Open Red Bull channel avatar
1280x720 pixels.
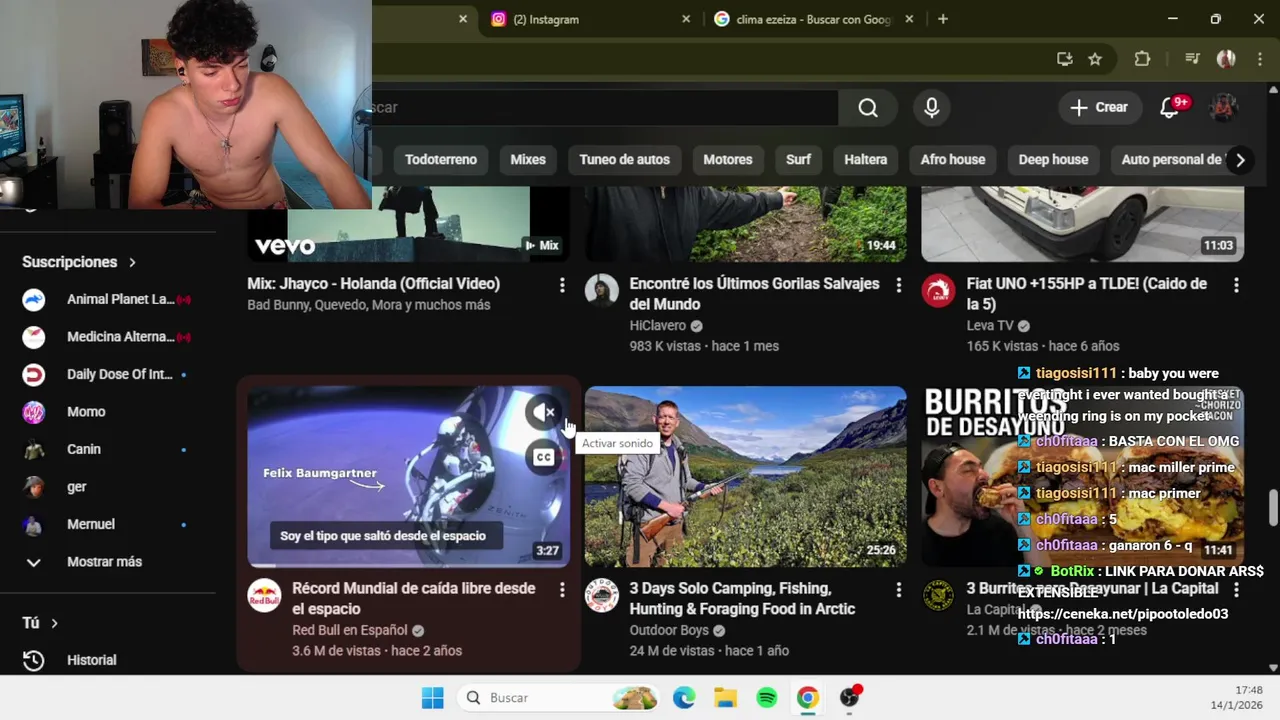pos(264,595)
